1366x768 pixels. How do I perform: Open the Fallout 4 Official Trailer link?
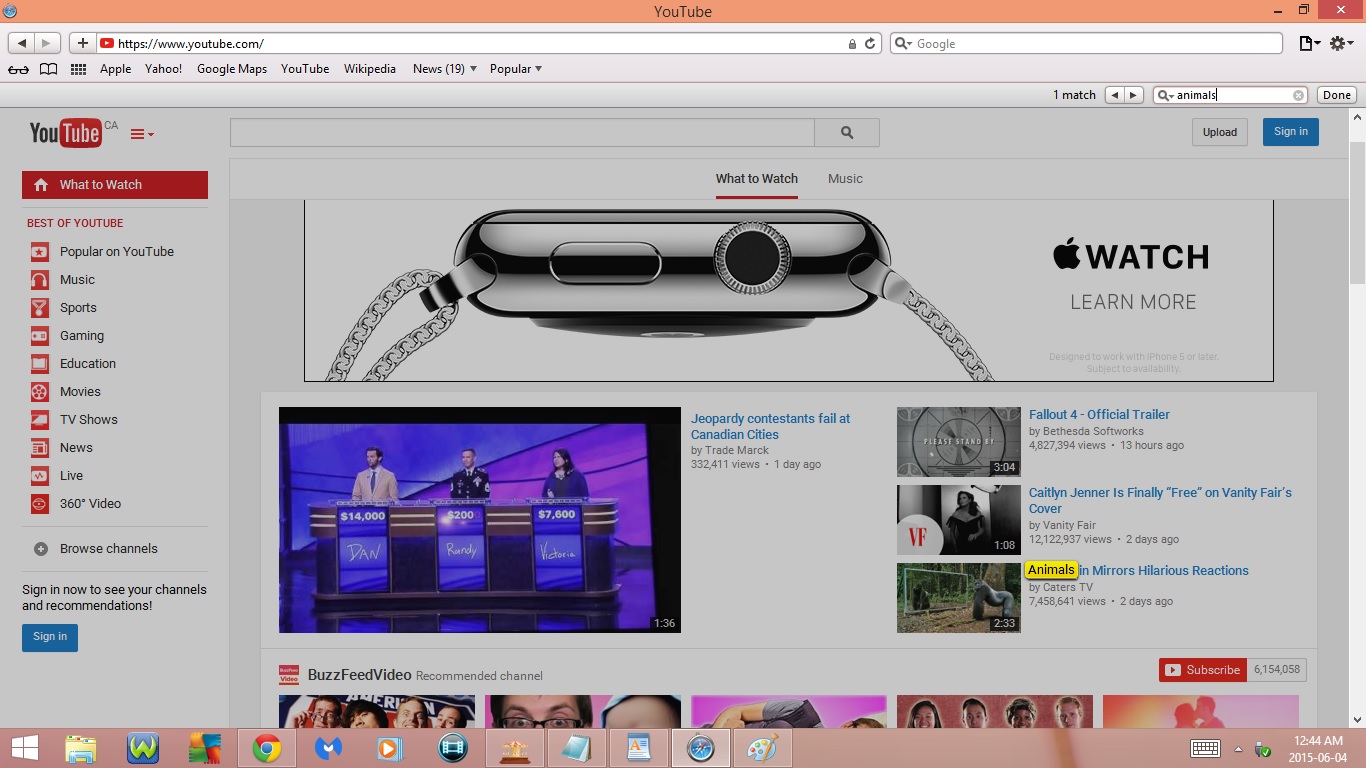(1099, 415)
